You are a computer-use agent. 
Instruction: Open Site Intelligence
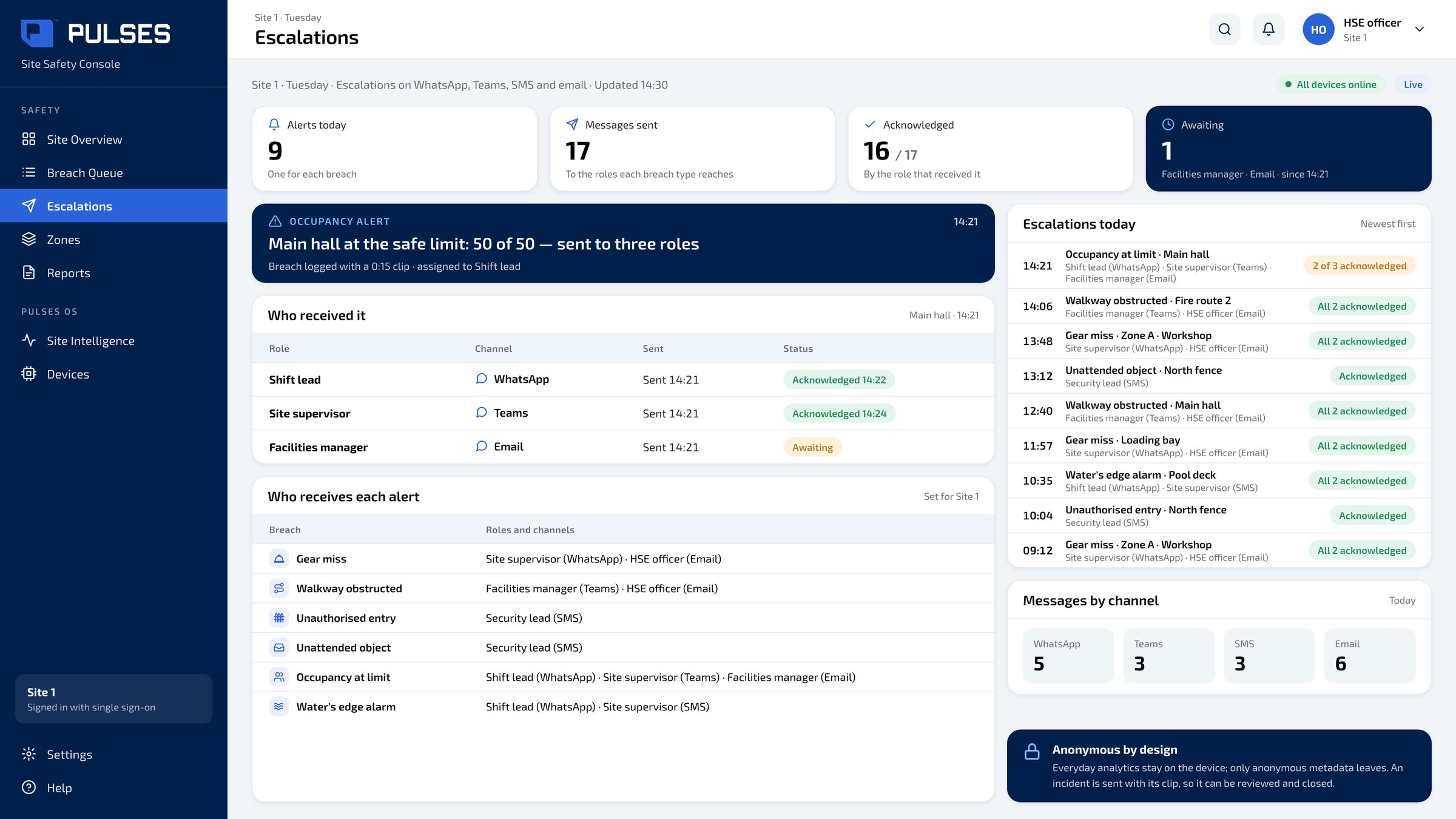pyautogui.click(x=113, y=341)
